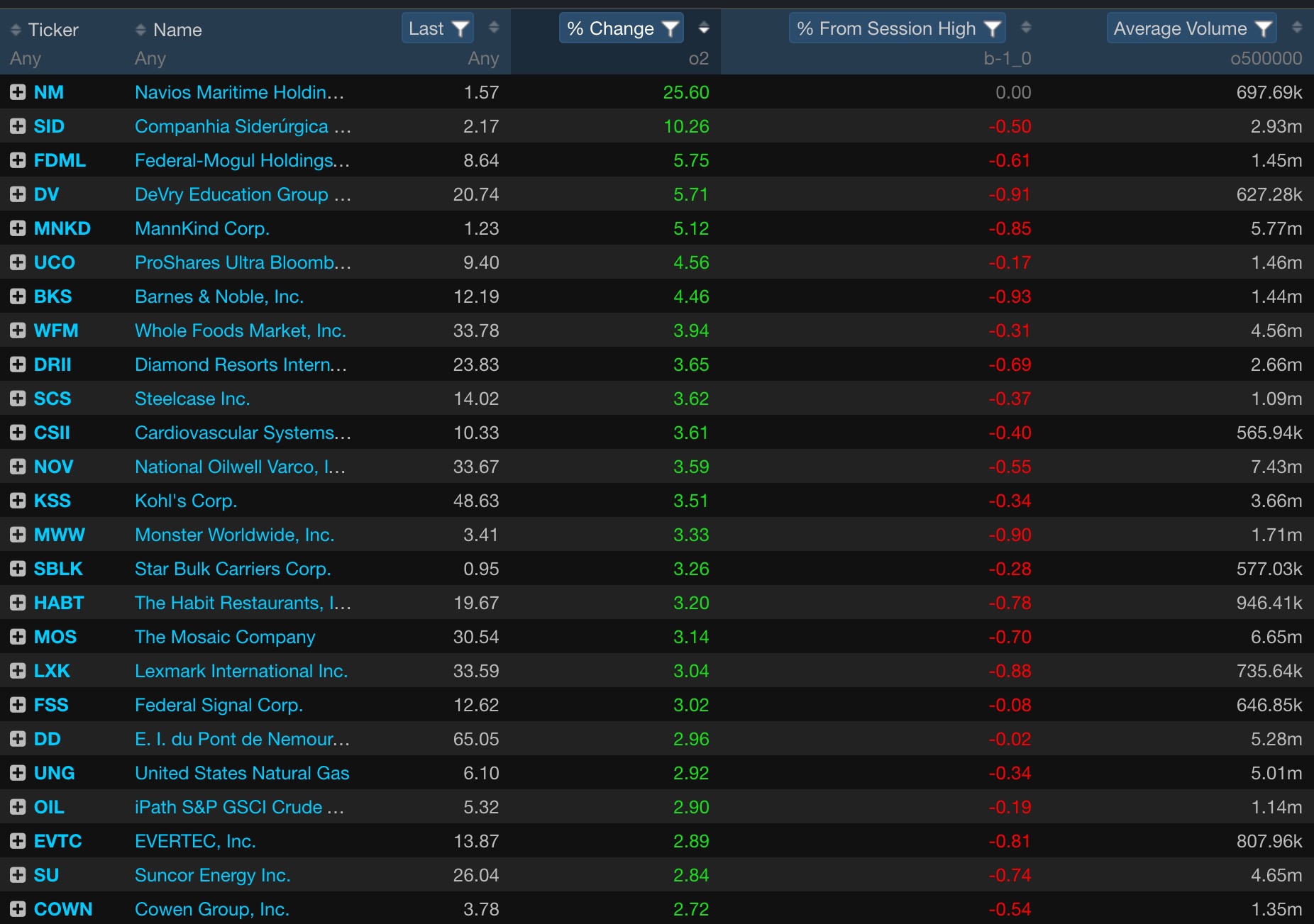Image resolution: width=1314 pixels, height=924 pixels.
Task: Click the plus icon beside FSS
Action: pyautogui.click(x=18, y=705)
